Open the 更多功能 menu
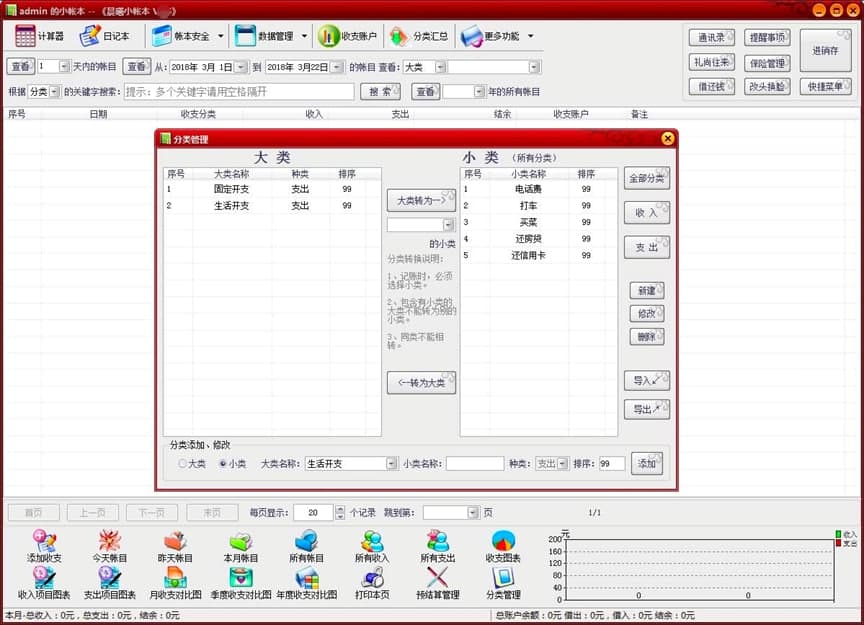 [497, 36]
